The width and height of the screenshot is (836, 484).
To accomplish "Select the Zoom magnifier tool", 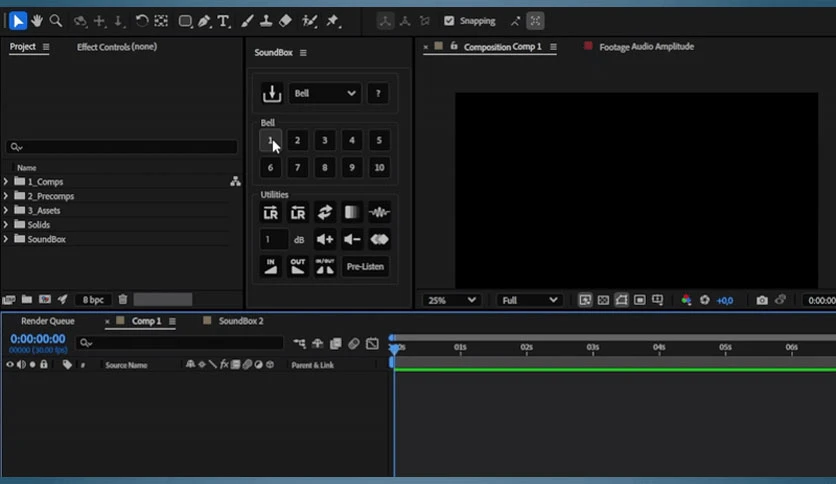I will tap(55, 21).
